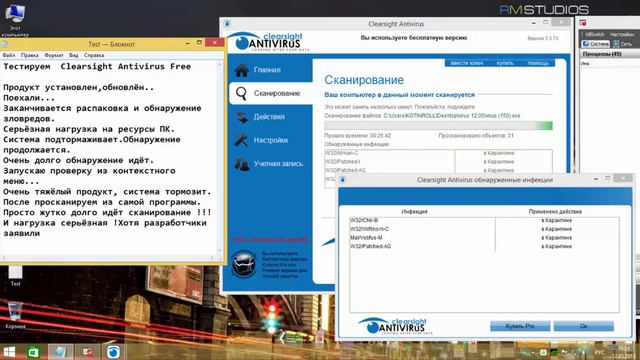Image resolution: width=640 pixels, height=360 pixels.
Task: Click the Notepad title bar icon
Action: [x=4, y=44]
